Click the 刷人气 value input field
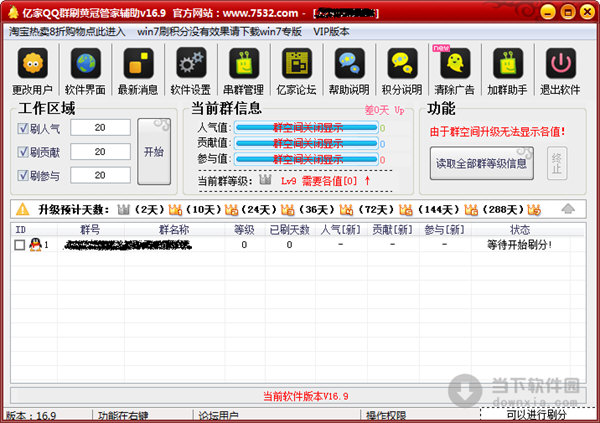 pos(100,127)
